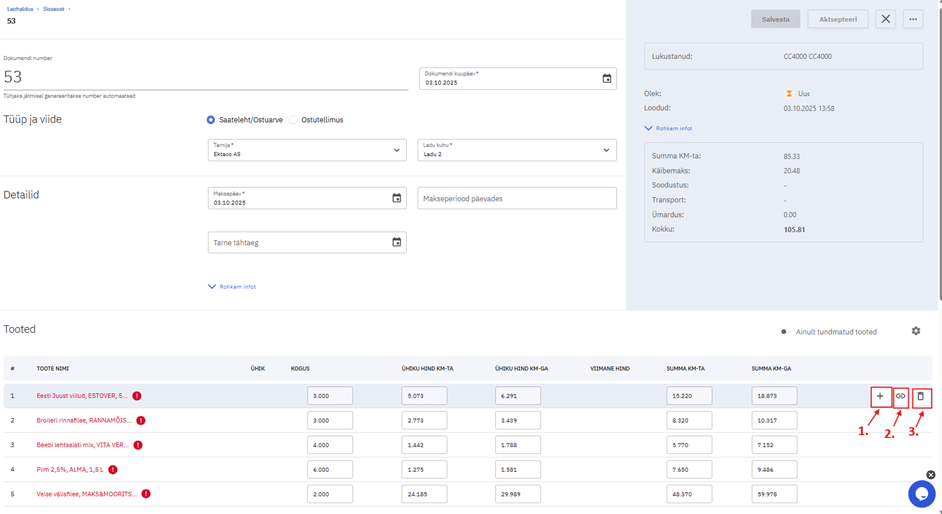Click the X close icon next to Aktsepteeri
942x514 pixels.
coord(885,19)
